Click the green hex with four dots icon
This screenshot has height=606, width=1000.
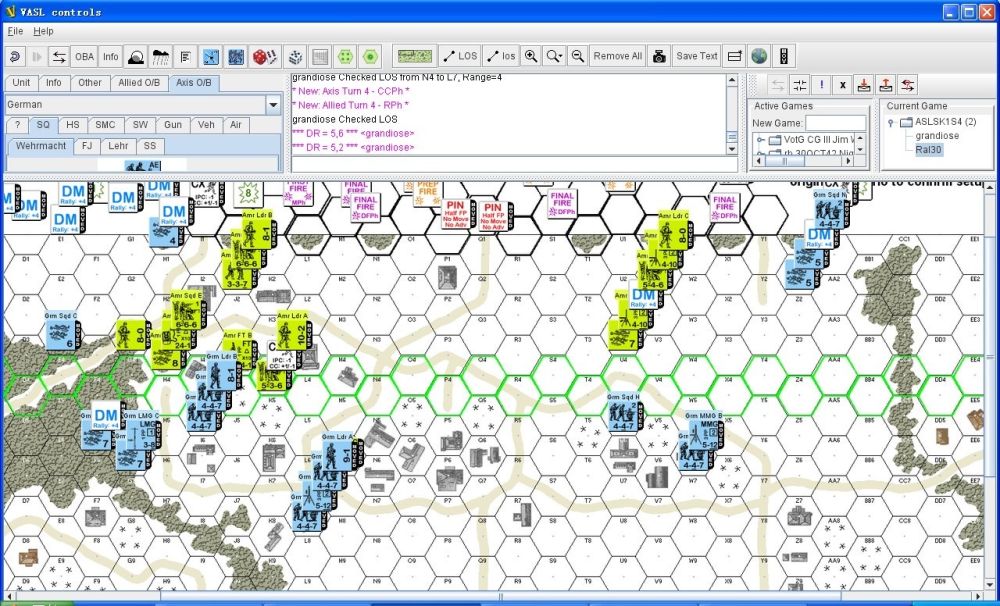pos(345,57)
